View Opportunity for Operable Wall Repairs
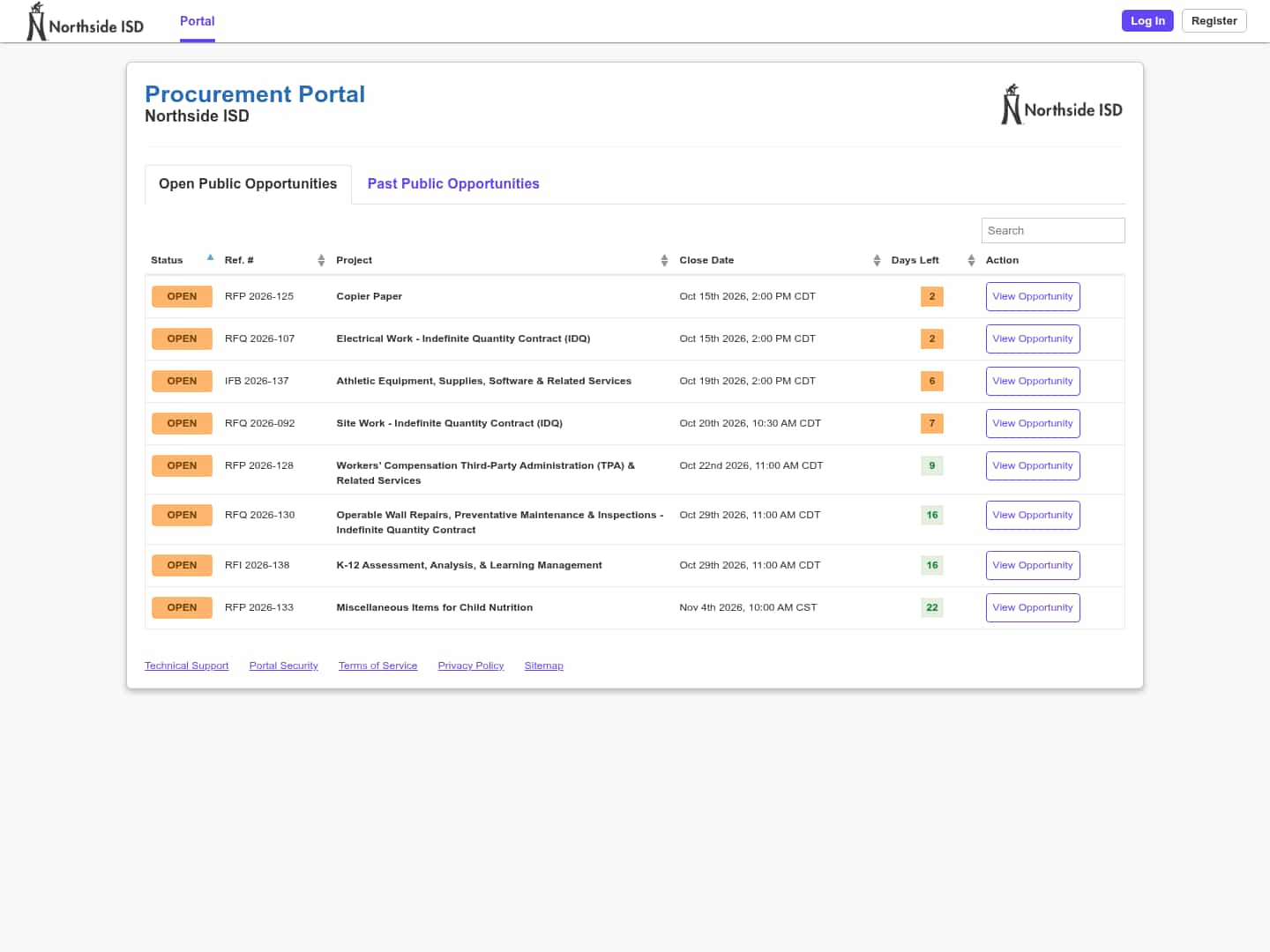Image resolution: width=1270 pixels, height=952 pixels. tap(1033, 515)
